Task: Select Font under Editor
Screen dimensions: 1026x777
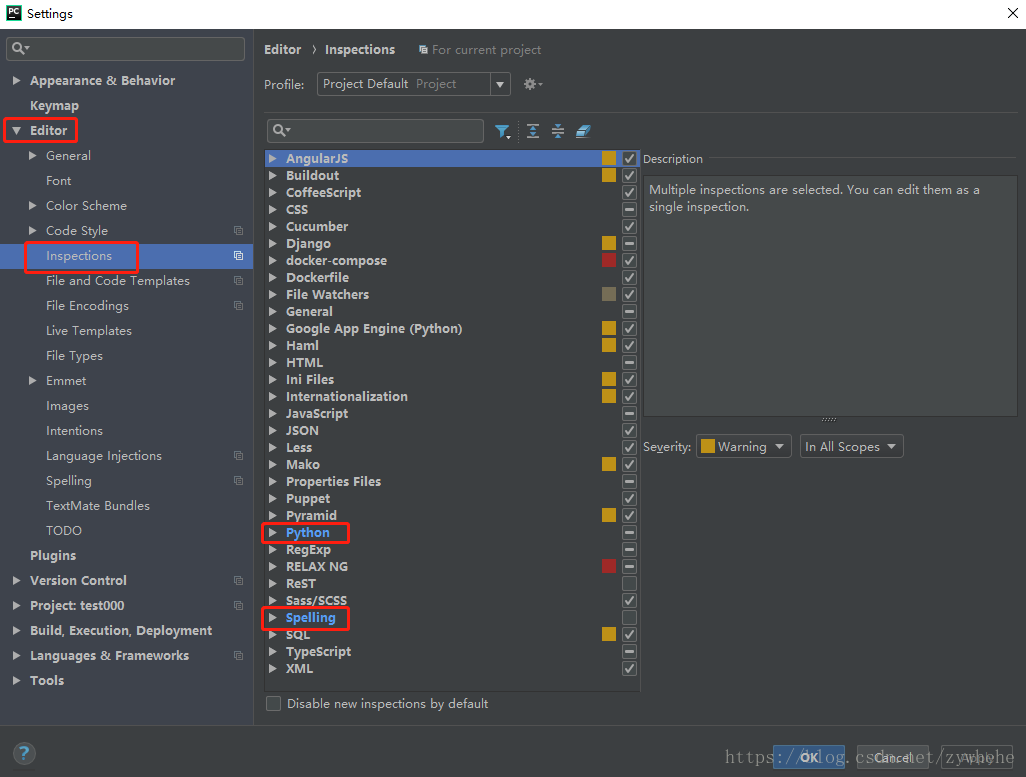Action: click(58, 181)
